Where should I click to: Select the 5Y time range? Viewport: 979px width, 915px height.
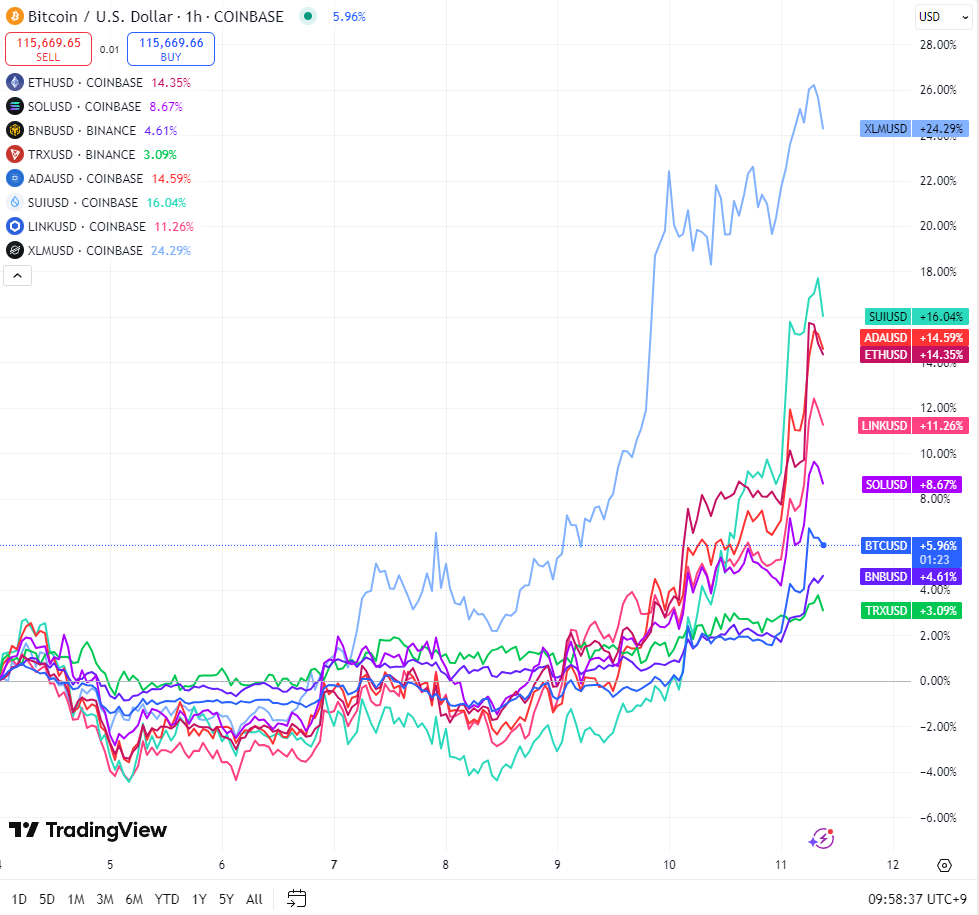pyautogui.click(x=226, y=899)
